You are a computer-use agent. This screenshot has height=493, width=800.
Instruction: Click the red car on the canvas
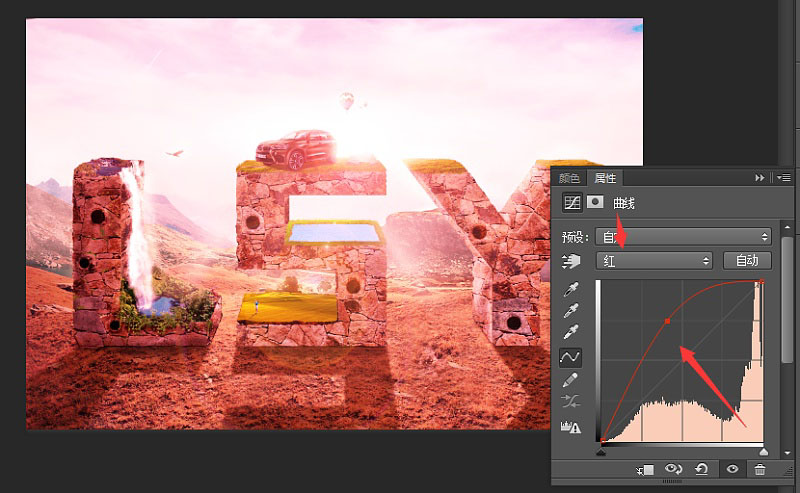[x=296, y=149]
